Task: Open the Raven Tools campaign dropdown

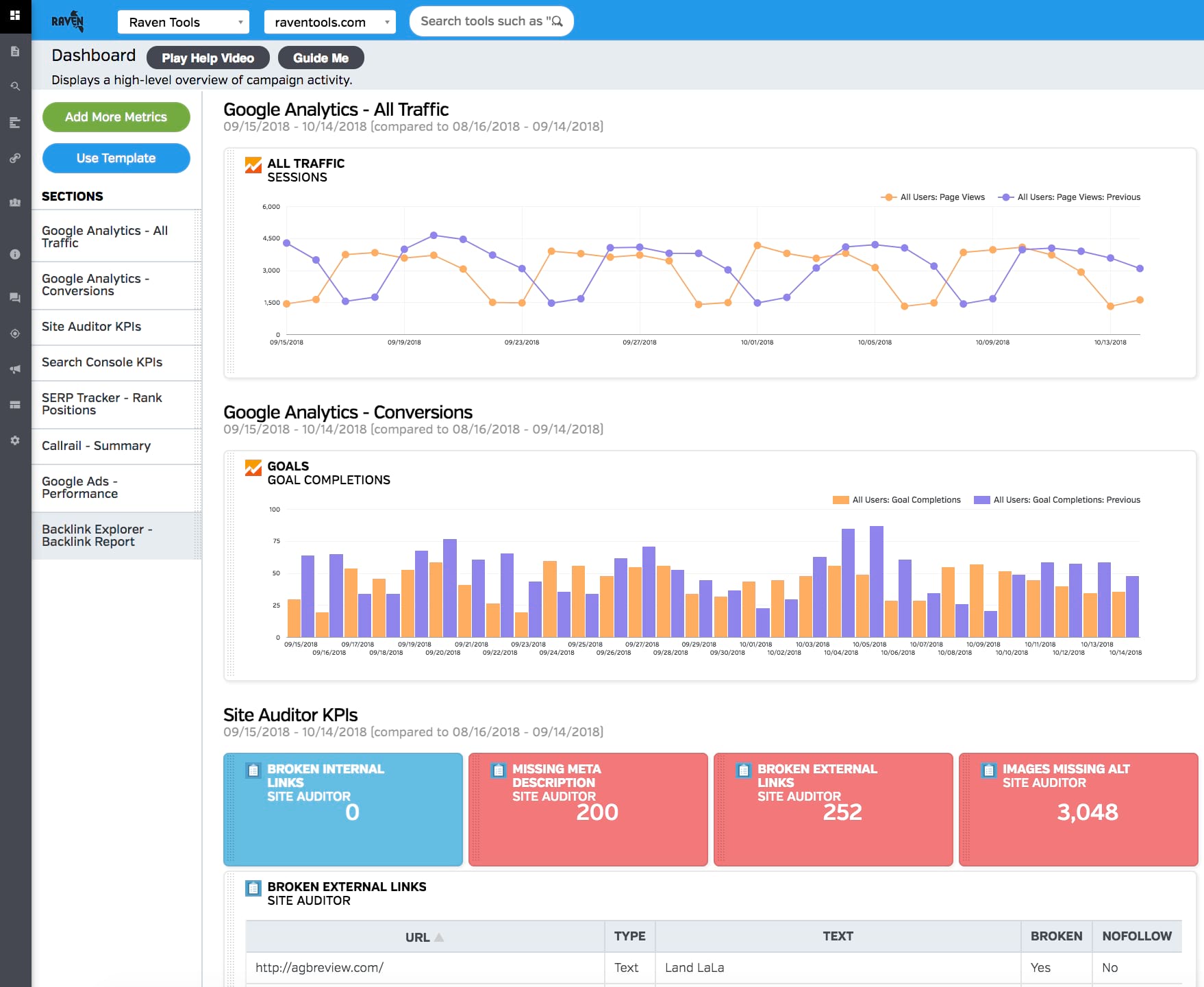Action: coord(182,21)
